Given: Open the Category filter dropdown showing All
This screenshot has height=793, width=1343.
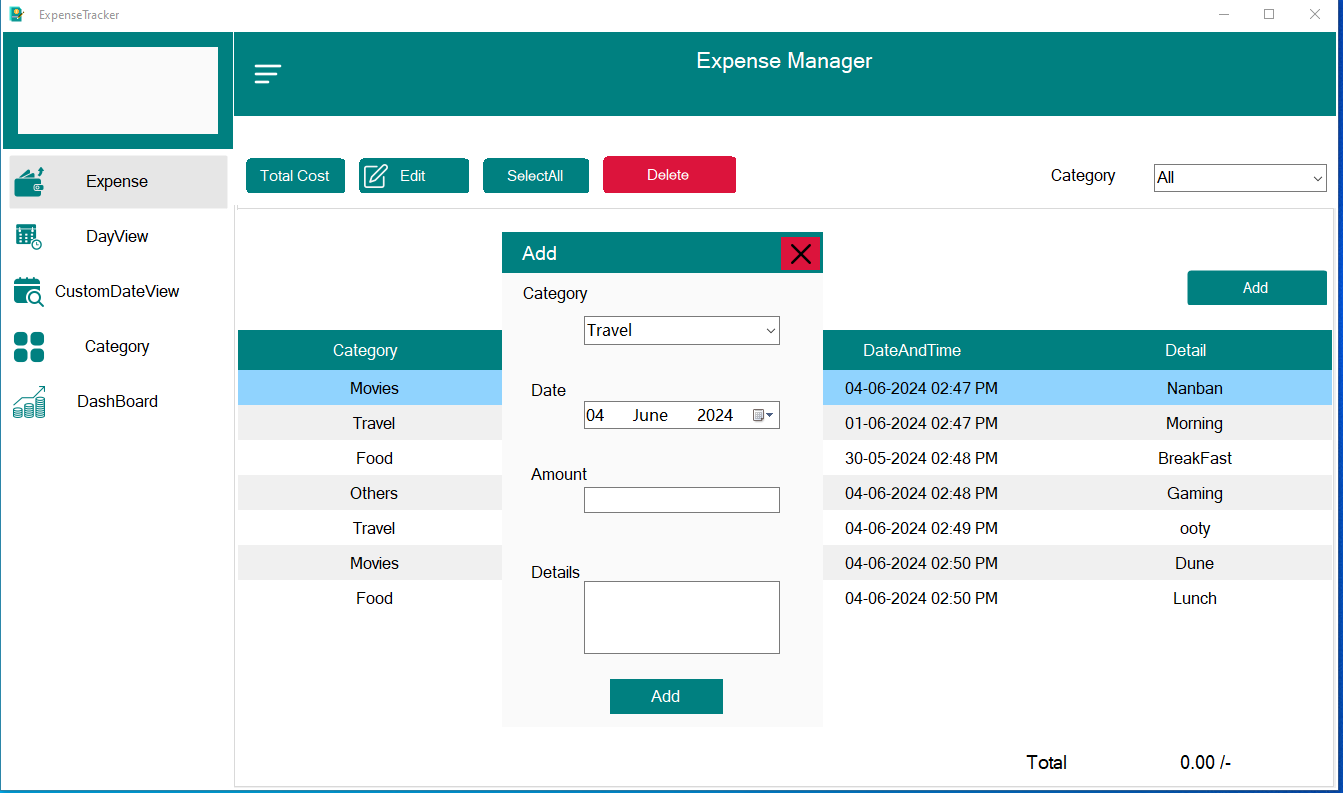Looking at the screenshot, I should [x=1317, y=178].
